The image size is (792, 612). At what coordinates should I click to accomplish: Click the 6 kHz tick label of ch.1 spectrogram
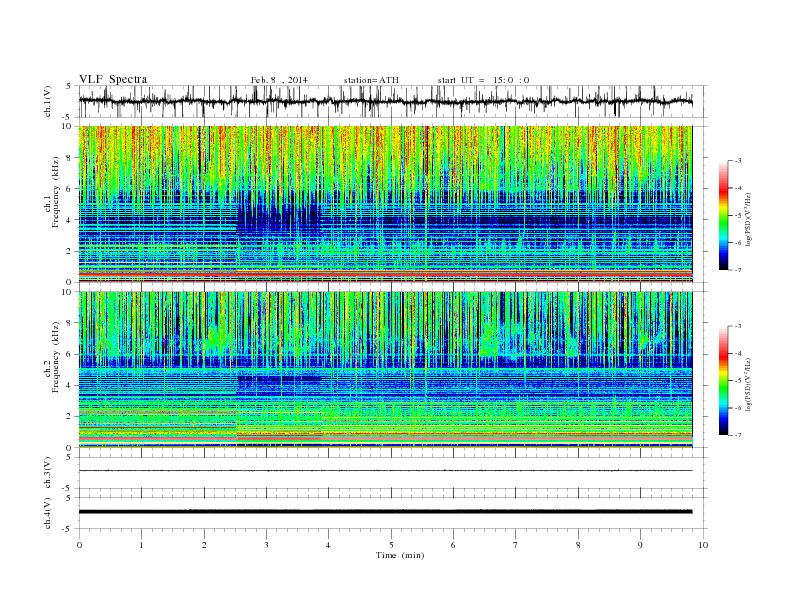[x=69, y=189]
